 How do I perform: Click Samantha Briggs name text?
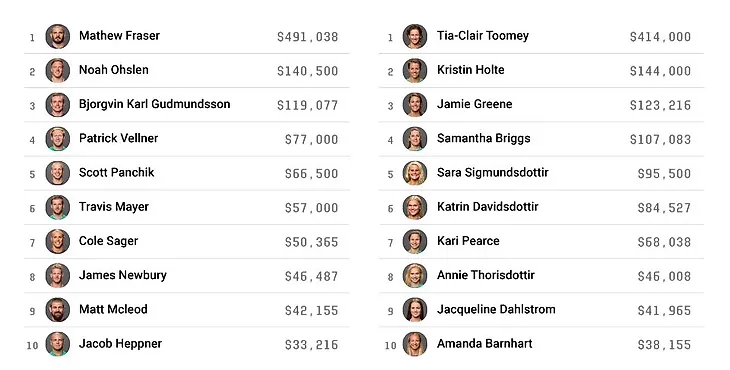tap(484, 139)
